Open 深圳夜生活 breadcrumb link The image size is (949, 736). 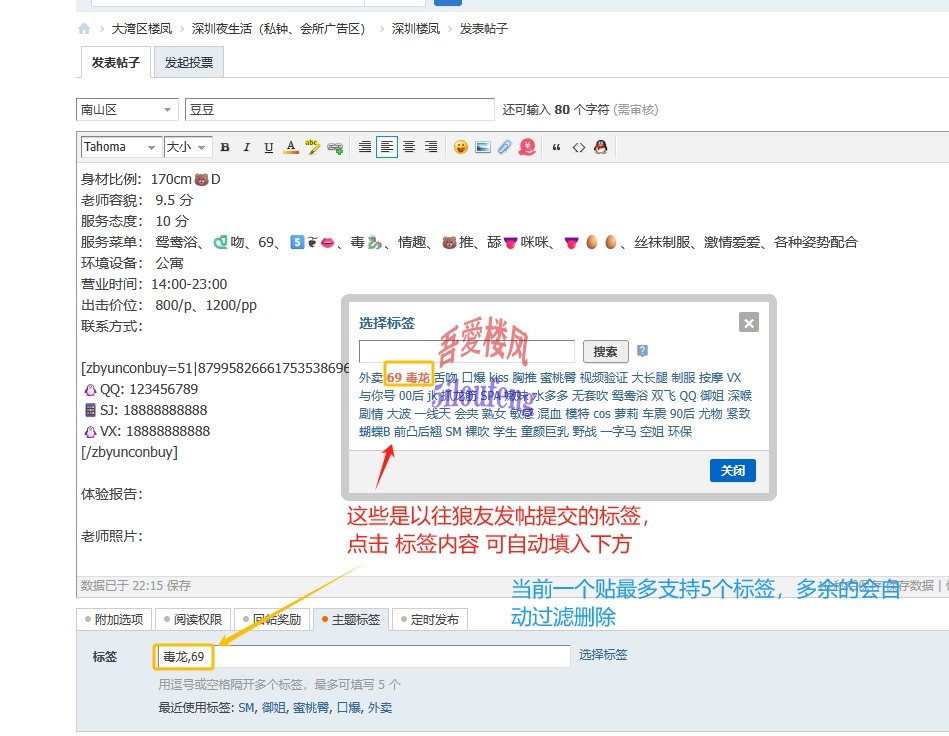click(278, 28)
